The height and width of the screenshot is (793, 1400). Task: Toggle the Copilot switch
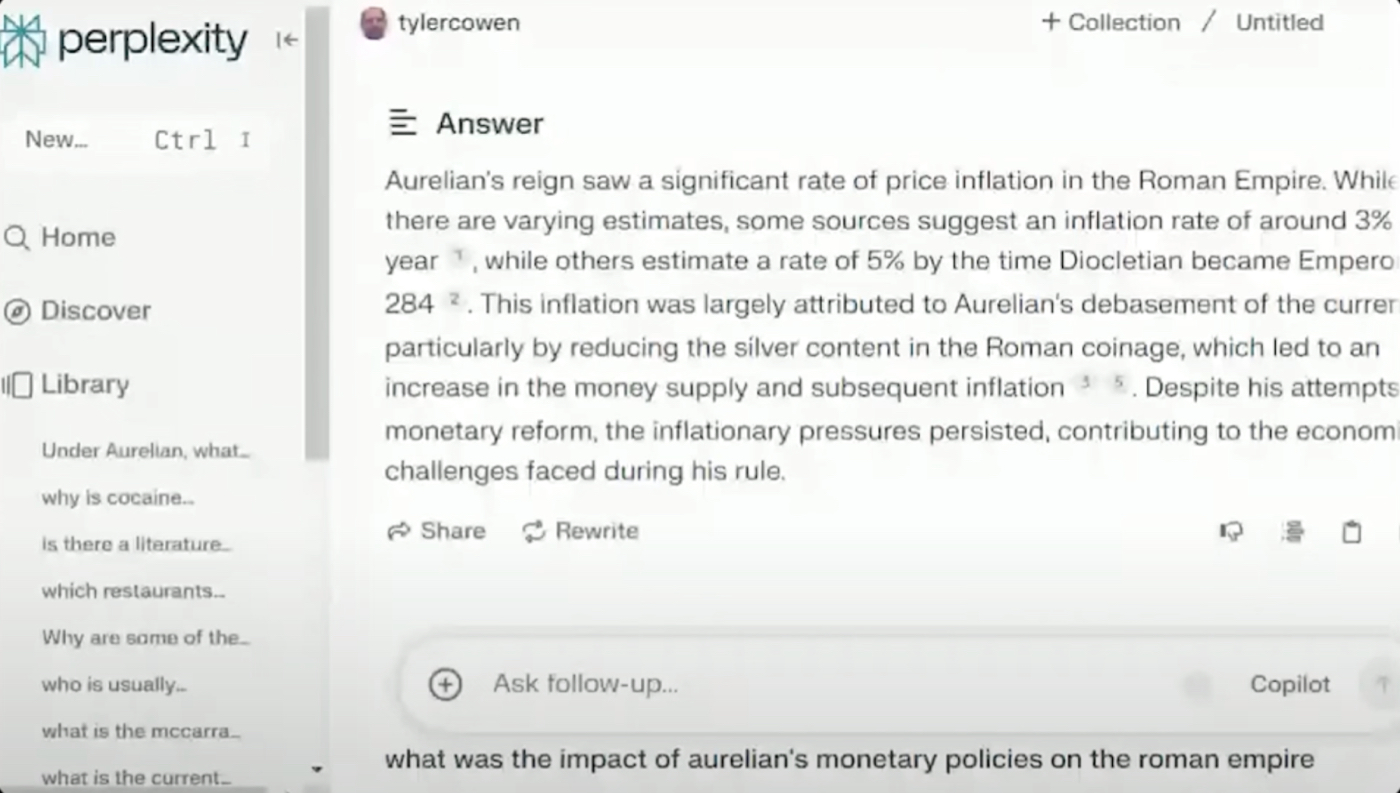coord(1197,685)
